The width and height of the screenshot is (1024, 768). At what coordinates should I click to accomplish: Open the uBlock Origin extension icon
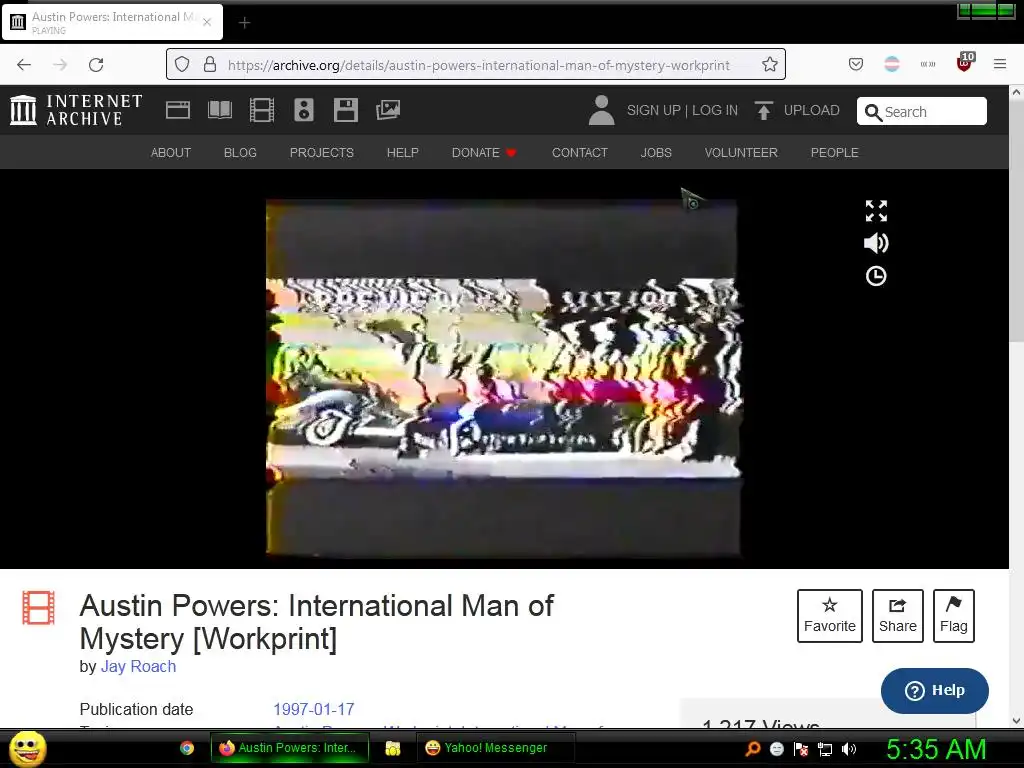point(965,62)
